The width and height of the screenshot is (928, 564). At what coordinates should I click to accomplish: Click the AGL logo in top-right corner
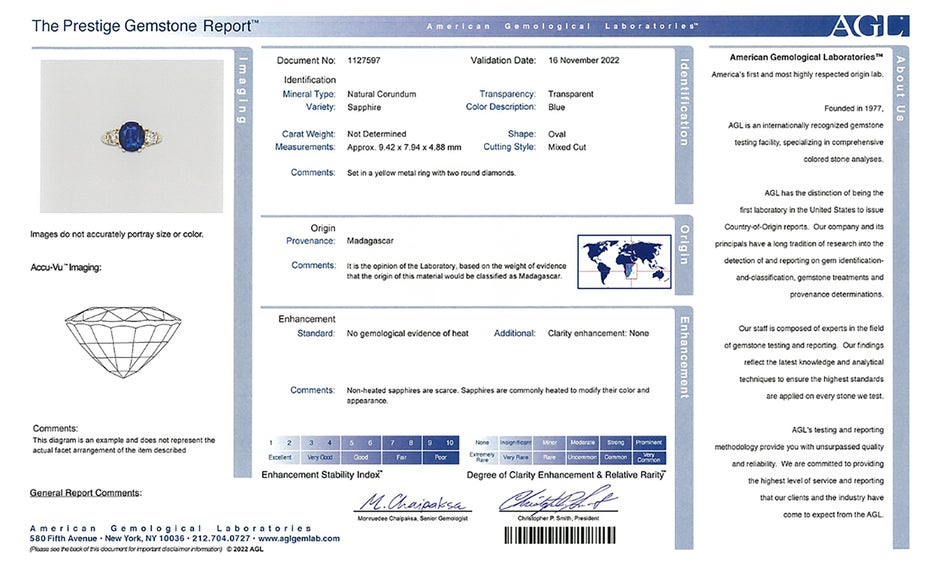(x=884, y=26)
